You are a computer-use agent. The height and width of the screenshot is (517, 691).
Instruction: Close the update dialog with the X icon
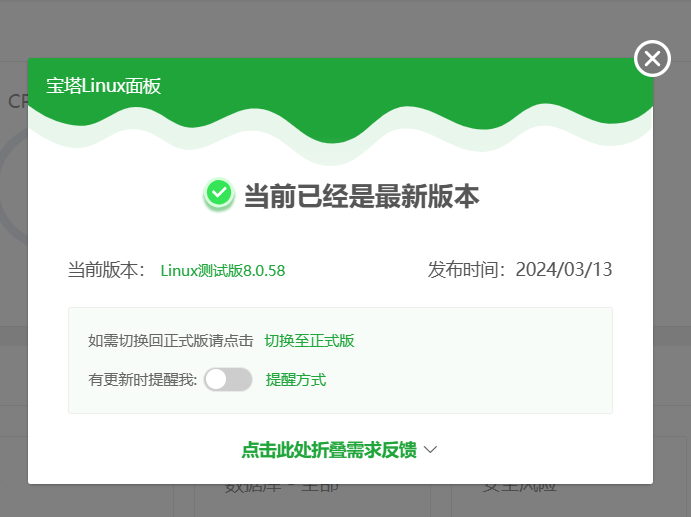tap(652, 58)
